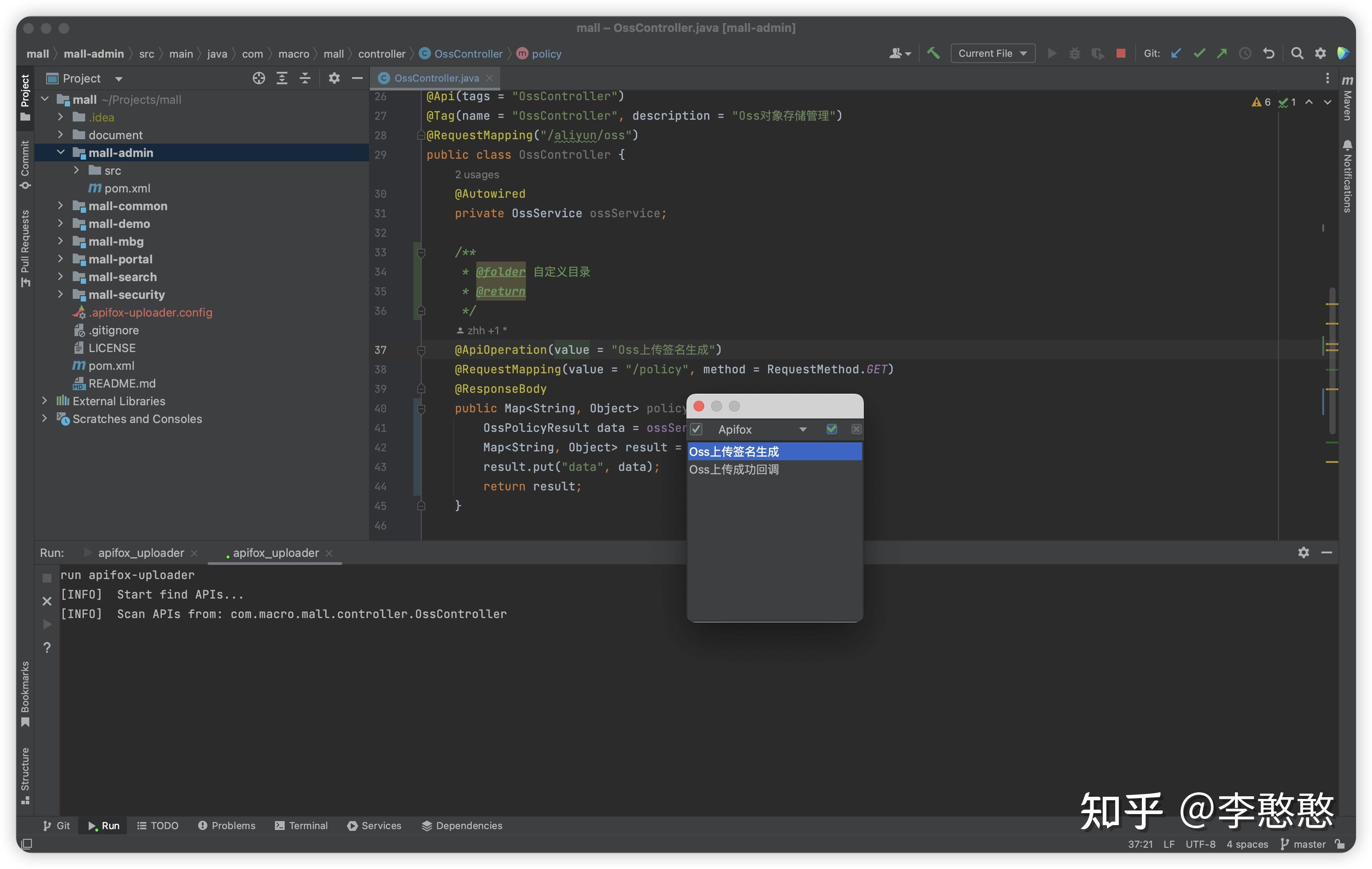Select 'Oss上传签名生成' in the popup list
1372x869 pixels.
click(774, 451)
